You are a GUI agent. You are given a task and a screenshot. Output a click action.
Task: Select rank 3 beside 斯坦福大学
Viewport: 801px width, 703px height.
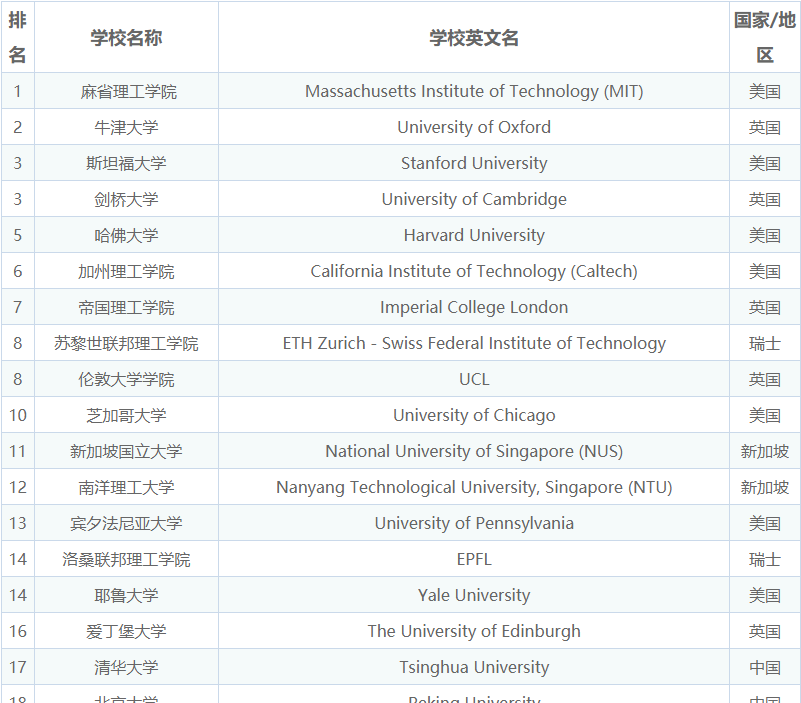click(17, 163)
